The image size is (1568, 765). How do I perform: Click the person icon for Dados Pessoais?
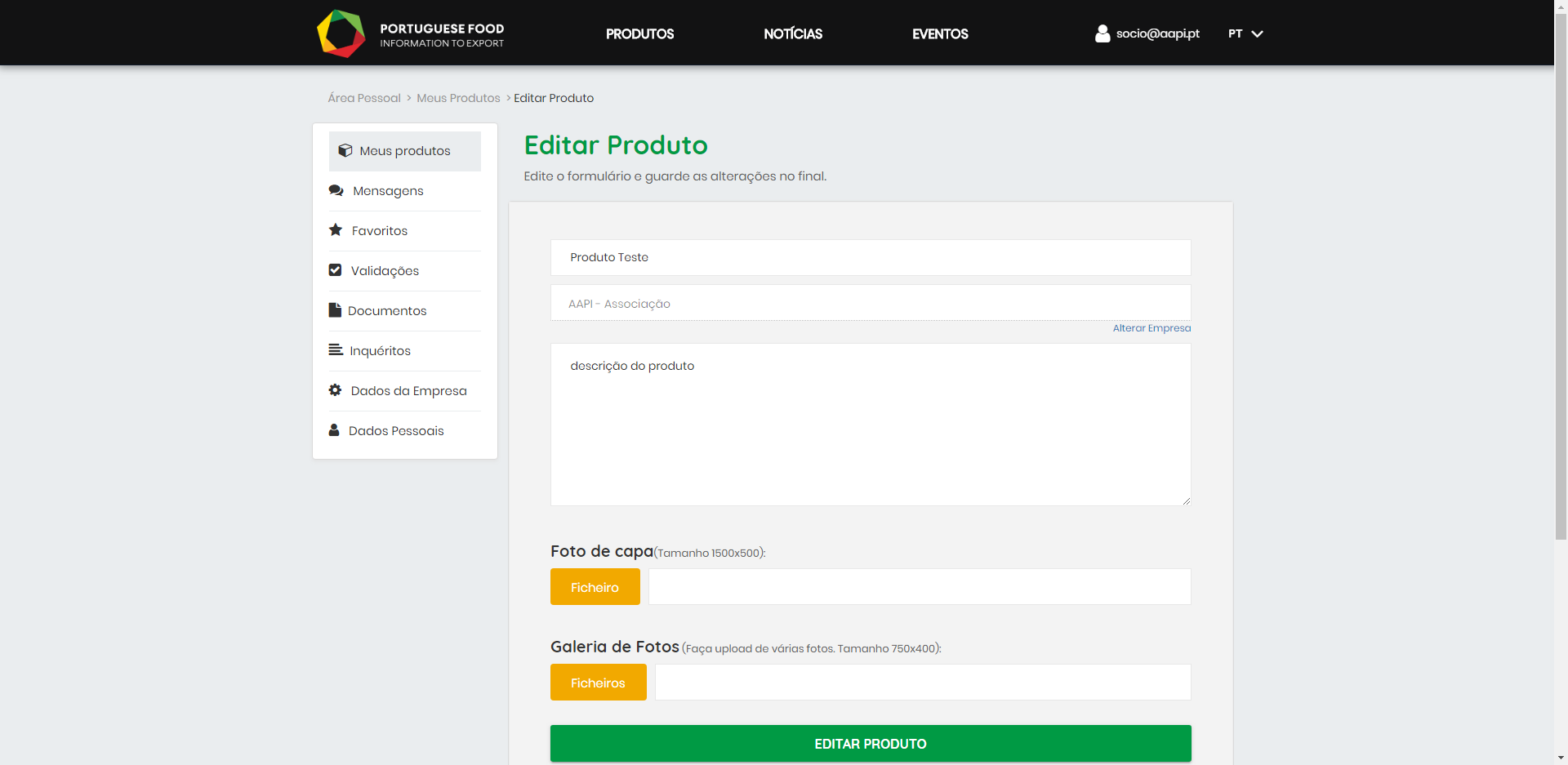coord(334,430)
